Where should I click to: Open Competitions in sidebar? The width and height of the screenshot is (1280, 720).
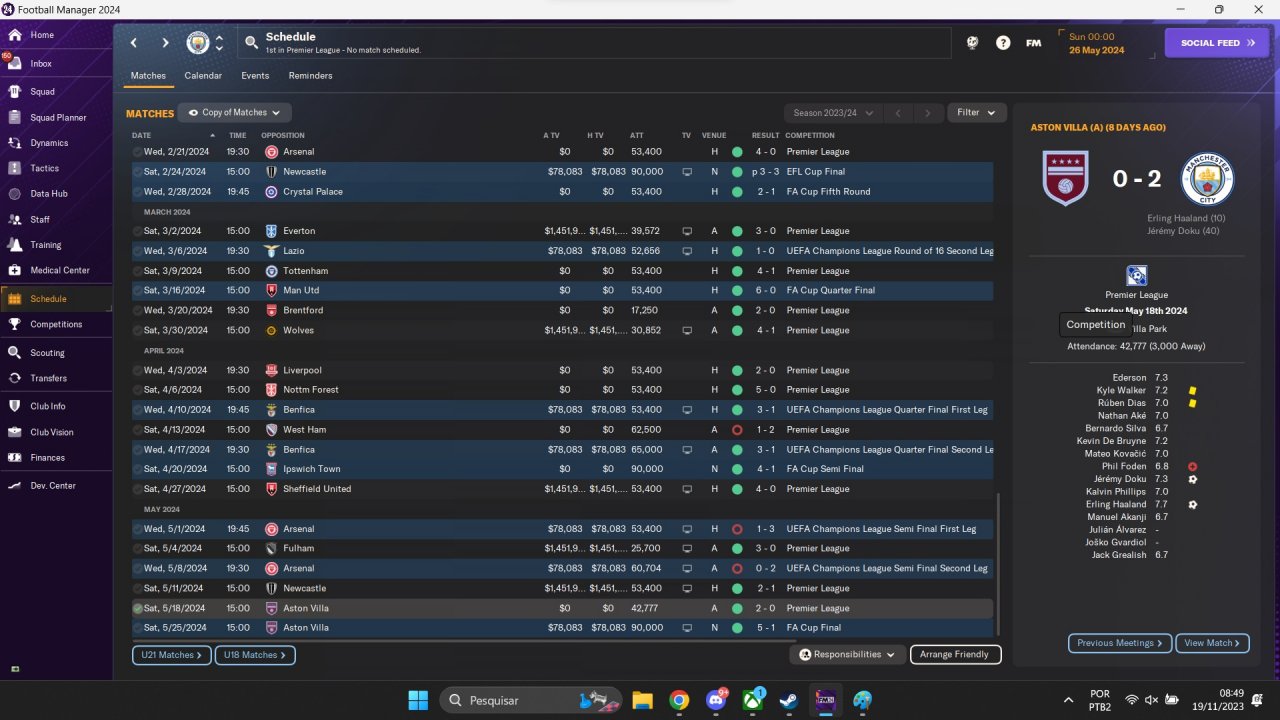tap(56, 324)
